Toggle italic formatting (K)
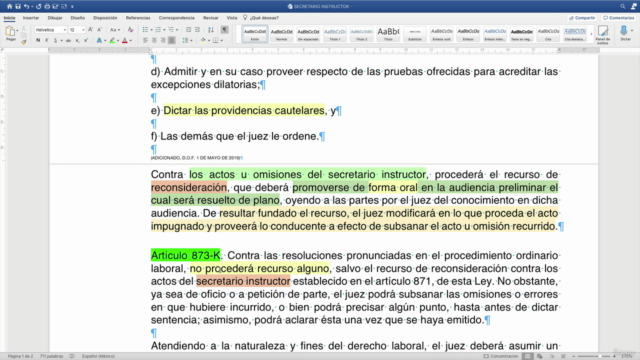Viewport: 640px width, 360px height. pos(47,40)
